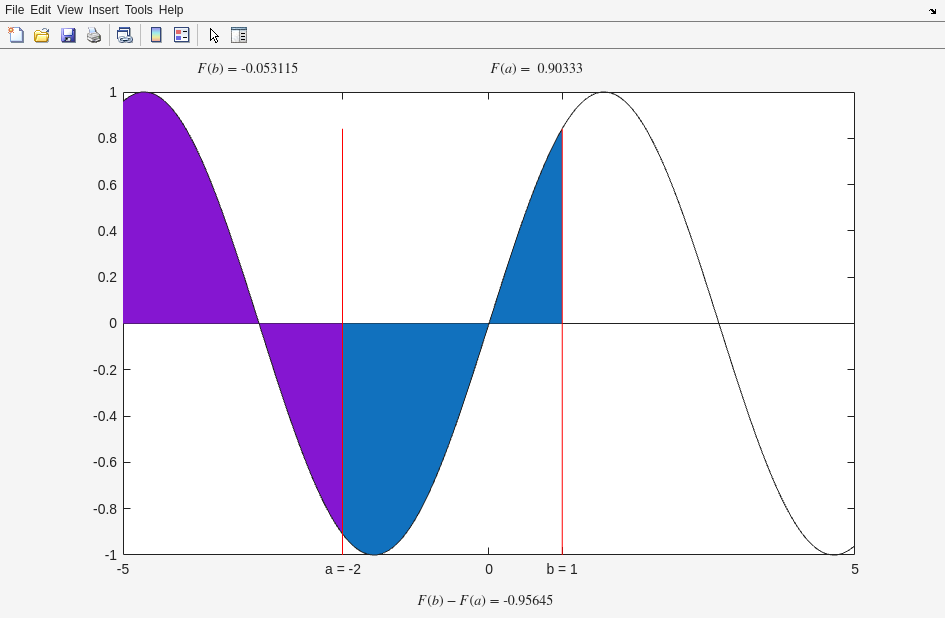Enable the Edit Plot arrow tool
The height and width of the screenshot is (618, 945).
click(x=214, y=35)
